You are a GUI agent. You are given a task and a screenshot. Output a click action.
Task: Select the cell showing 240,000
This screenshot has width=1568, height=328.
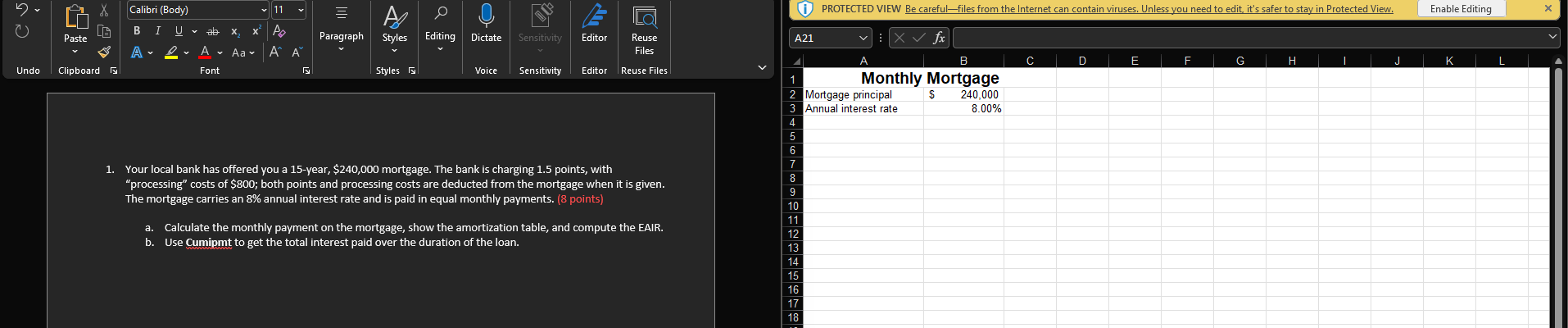(x=963, y=95)
